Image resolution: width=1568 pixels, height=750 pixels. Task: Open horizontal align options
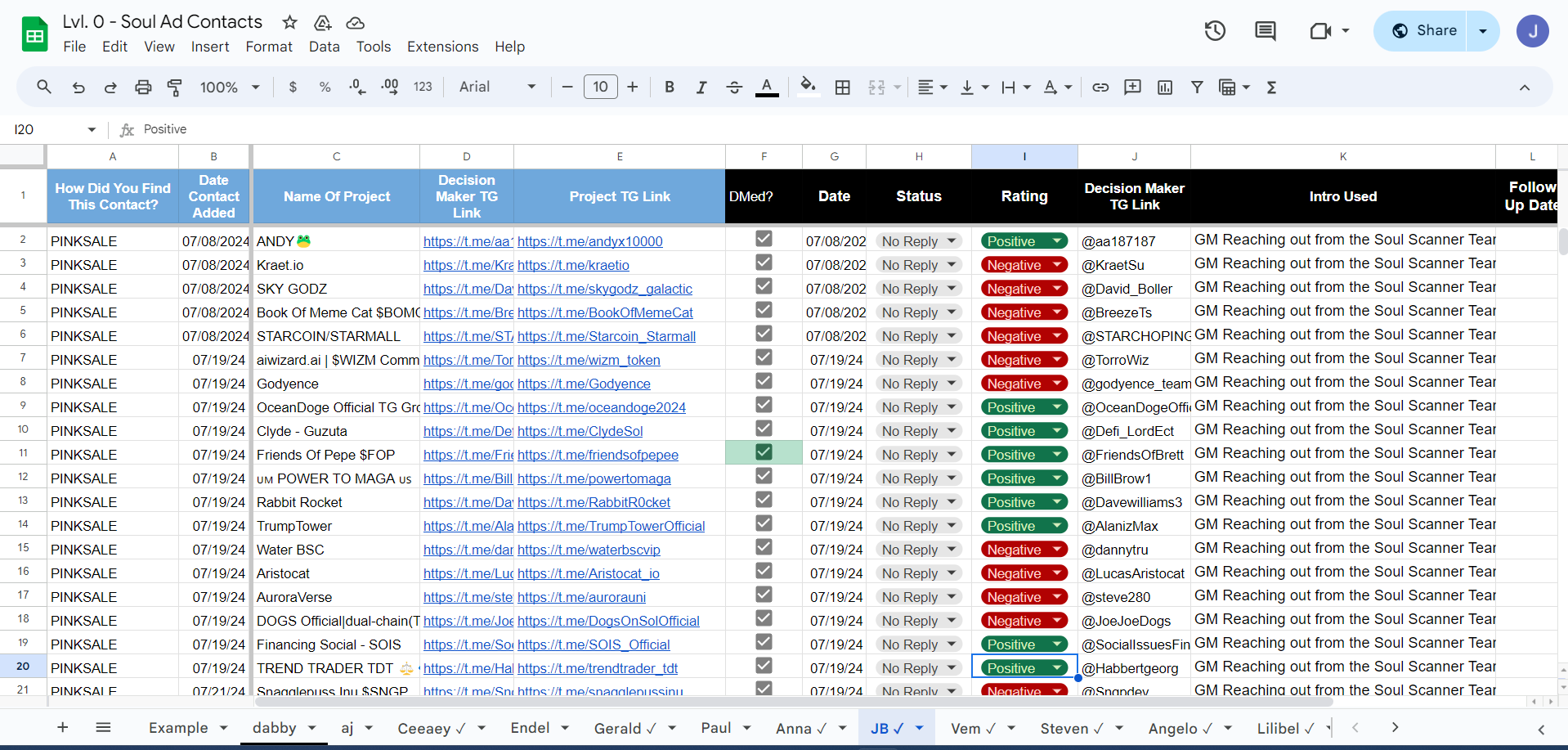(932, 87)
